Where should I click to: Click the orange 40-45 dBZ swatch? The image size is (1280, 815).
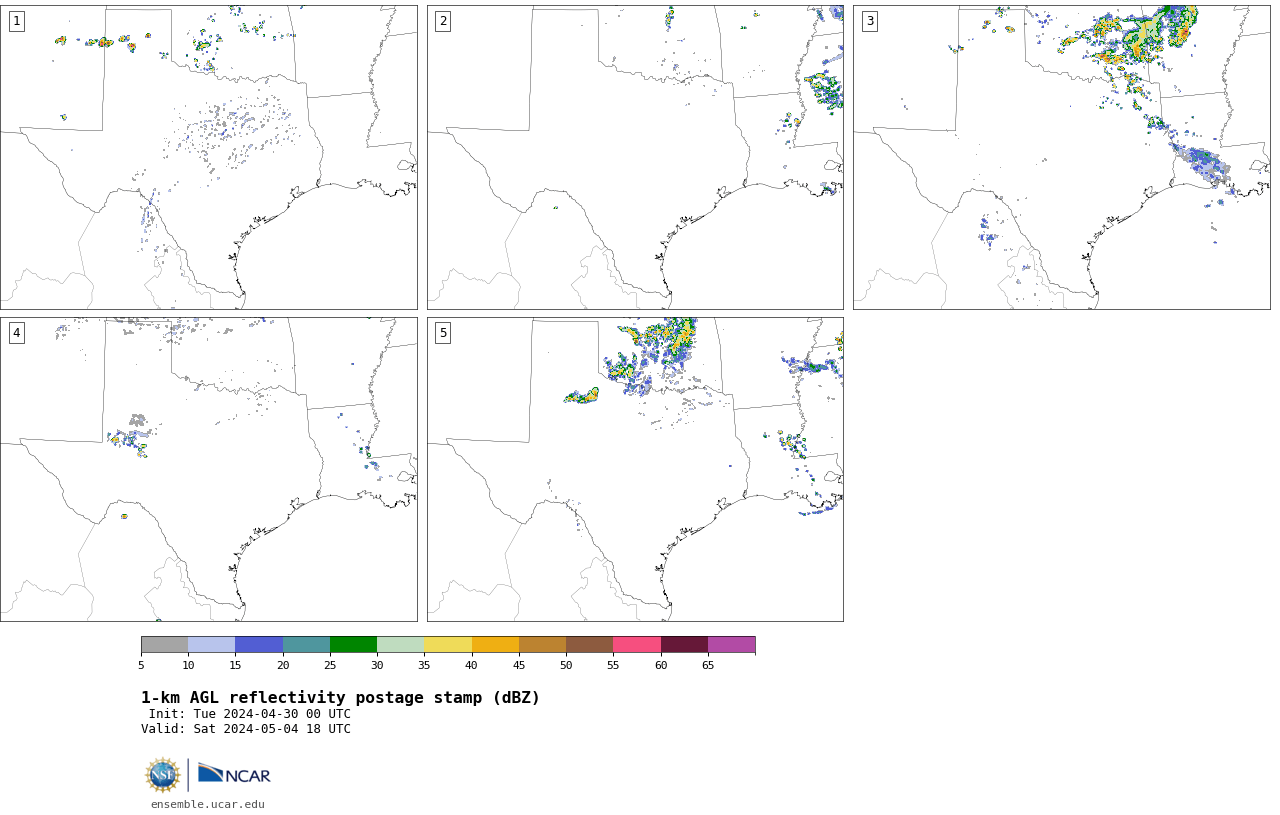[x=495, y=644]
